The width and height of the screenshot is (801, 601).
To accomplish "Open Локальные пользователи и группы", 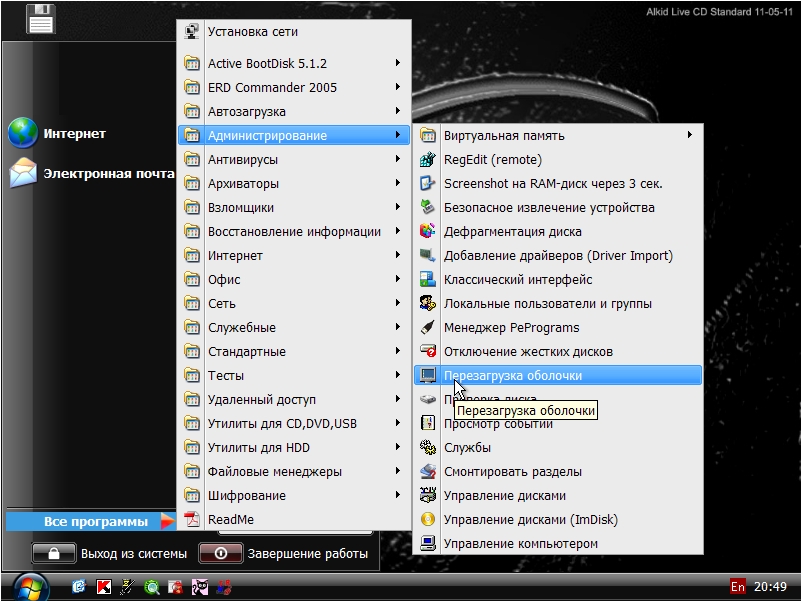I will click(x=558, y=304).
